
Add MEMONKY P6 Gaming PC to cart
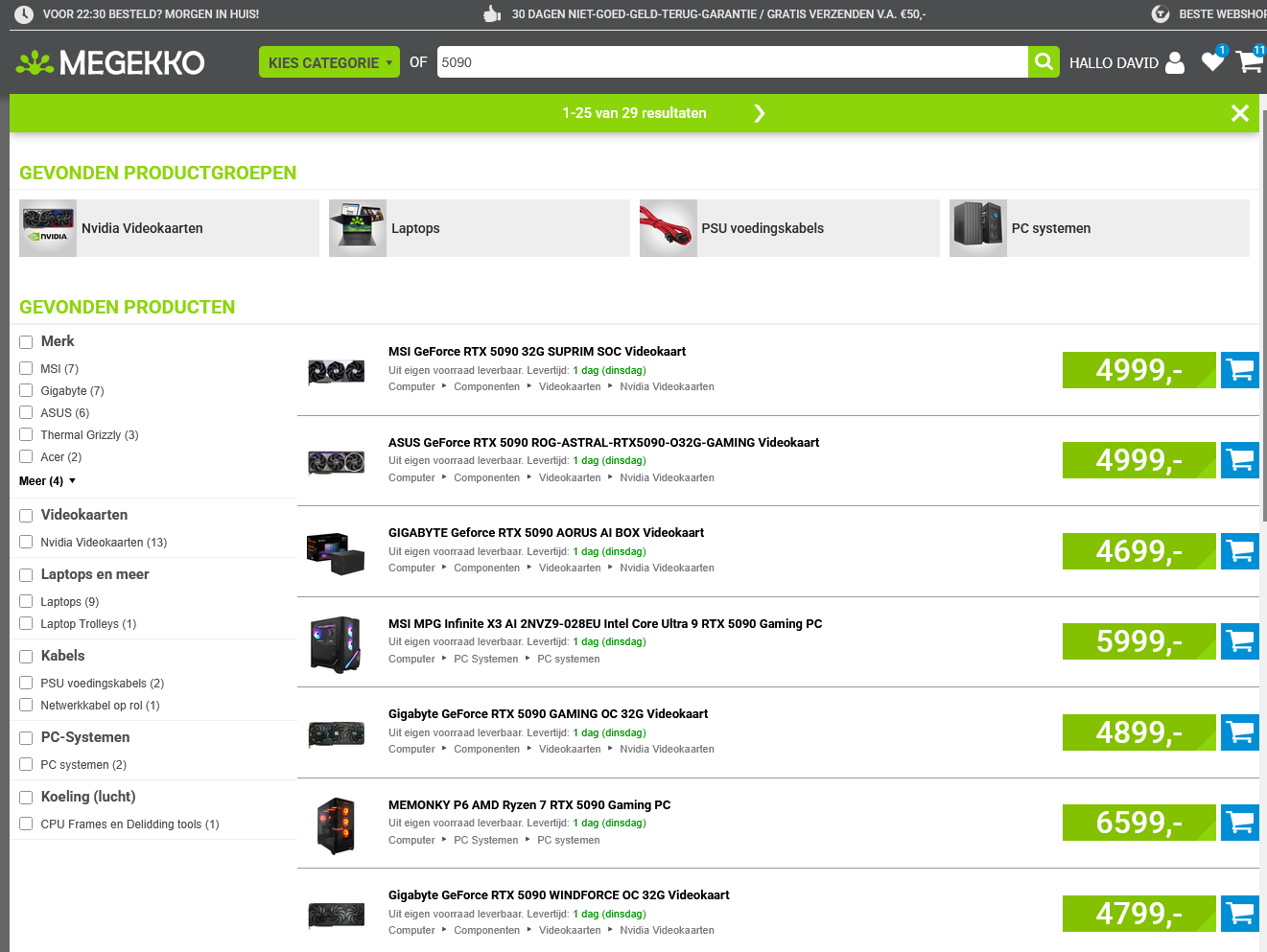coord(1240,823)
